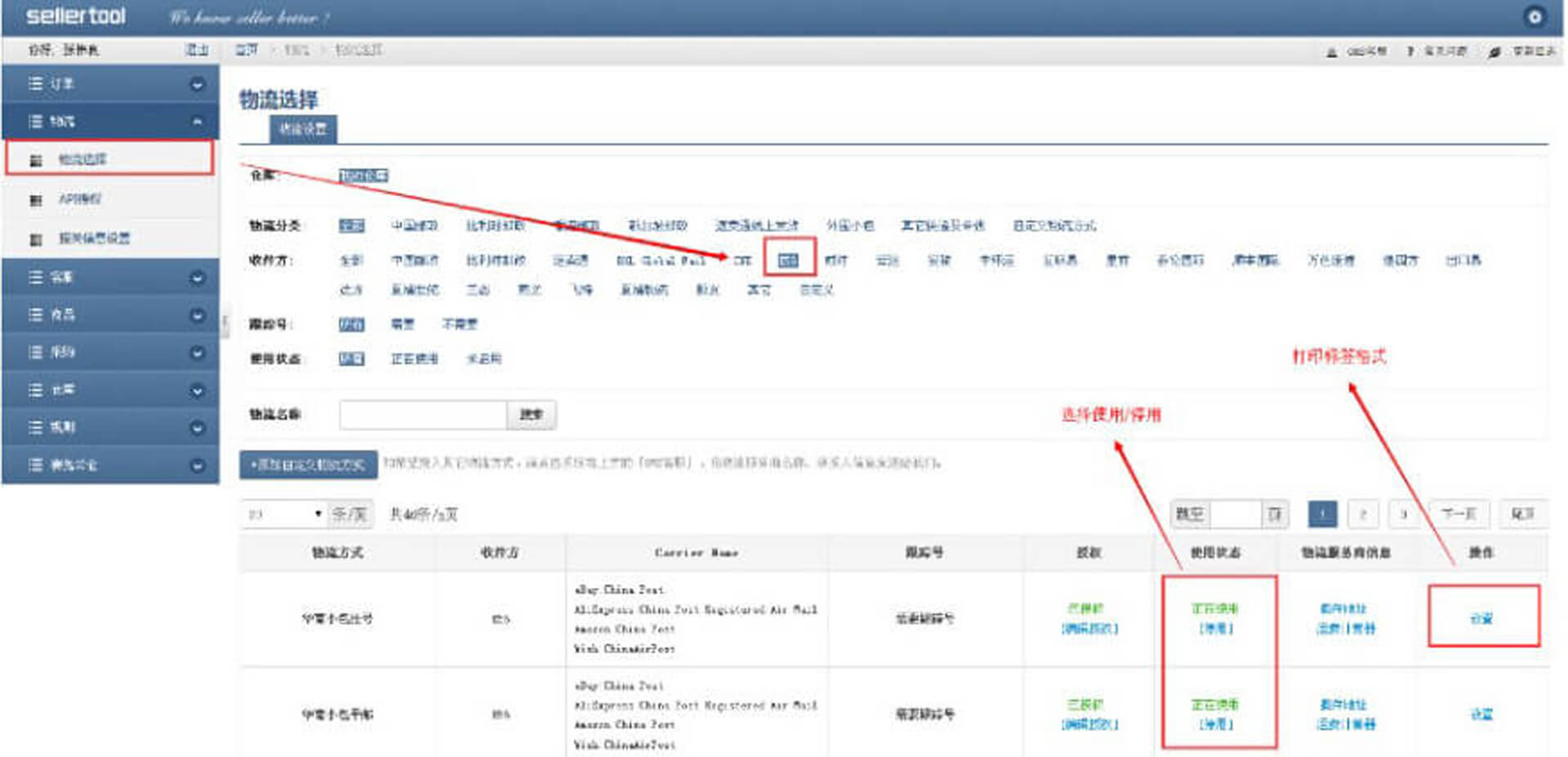Click the gear settings icon in header

point(1535,17)
